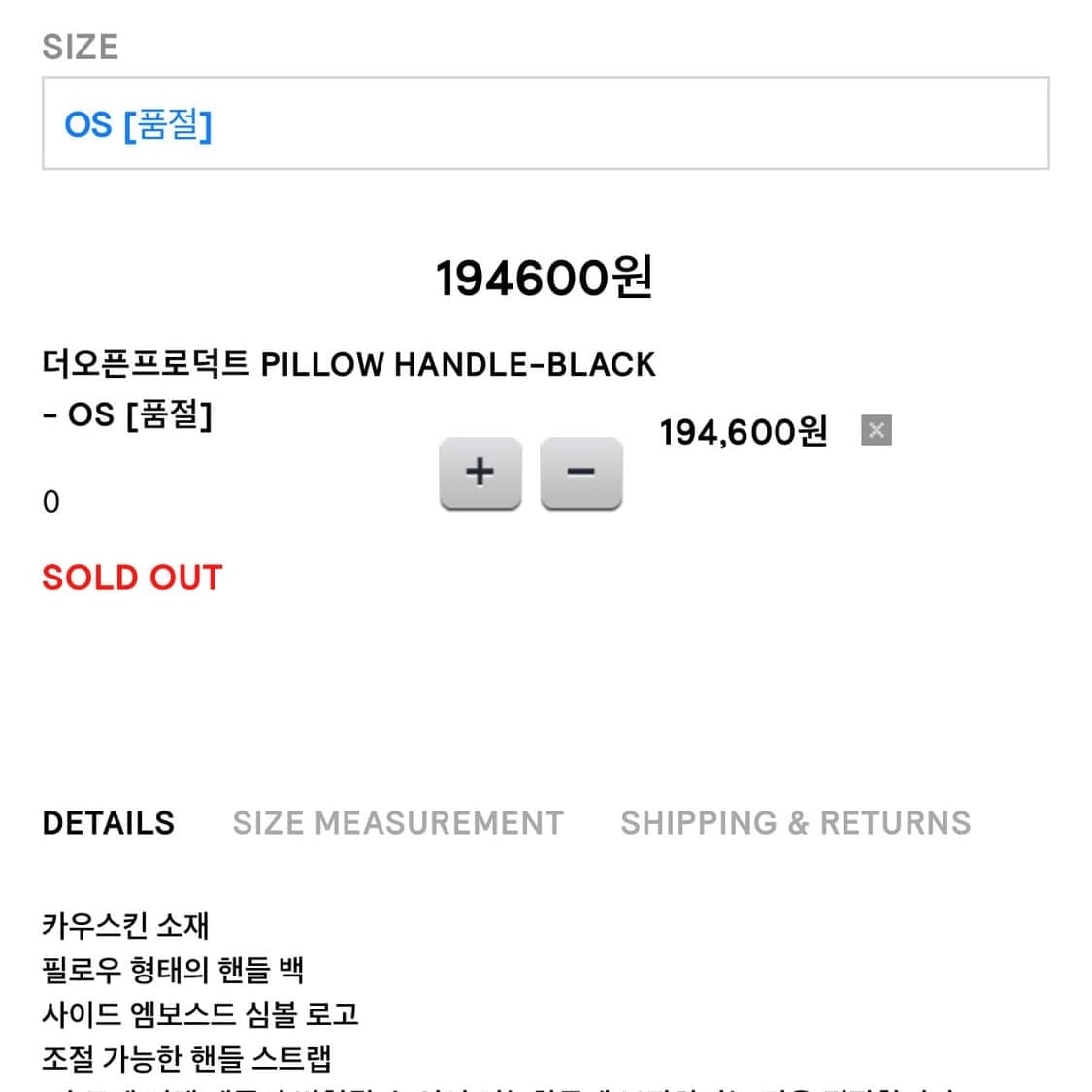Open the SIZE MEASUREMENT tab

[398, 823]
